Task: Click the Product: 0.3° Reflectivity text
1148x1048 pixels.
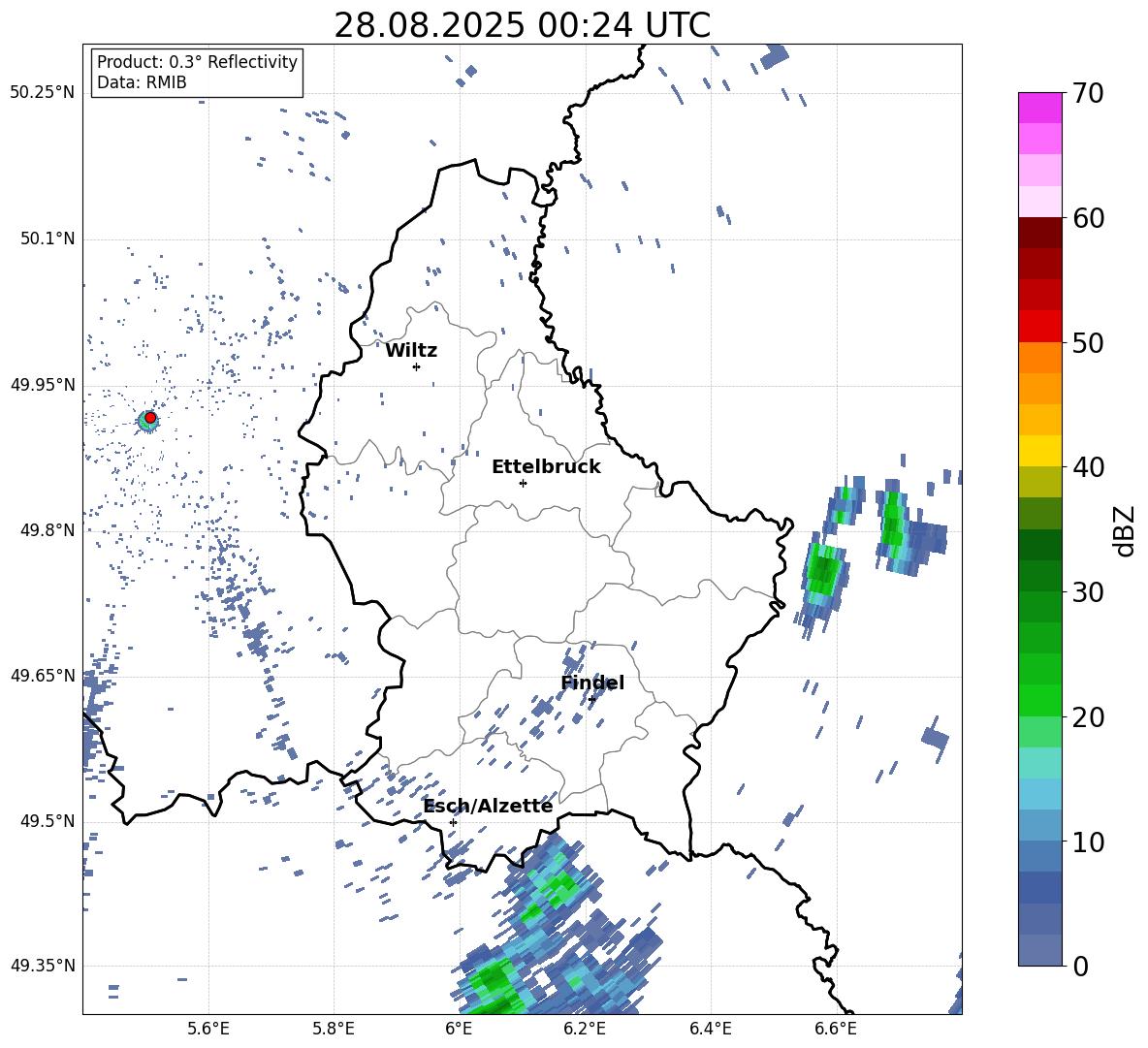Action: 197,62
